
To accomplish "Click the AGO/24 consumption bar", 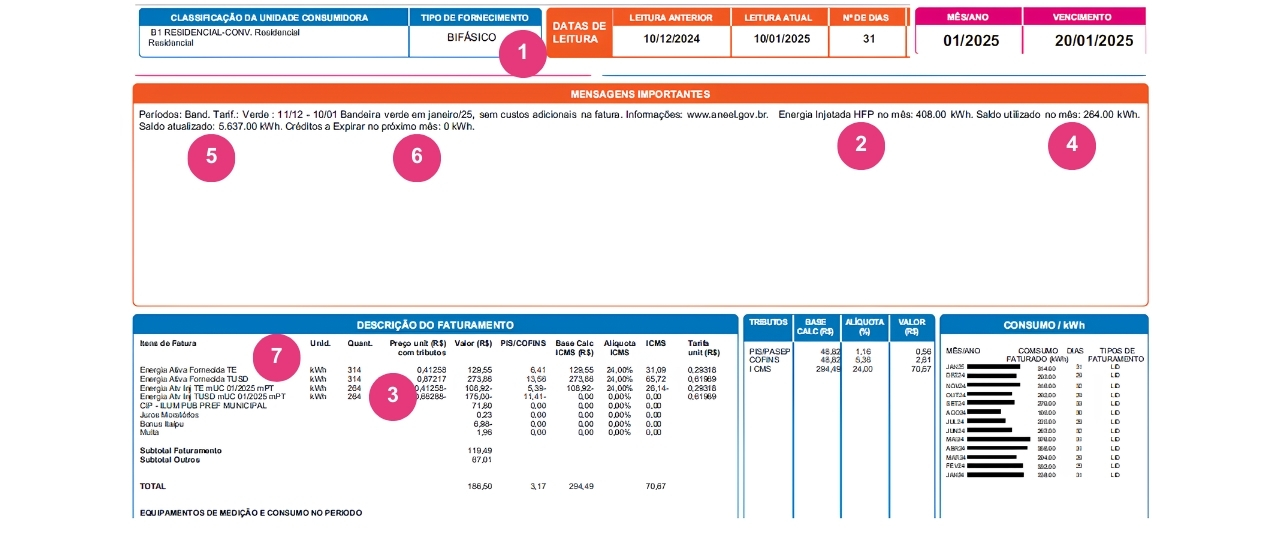I will 984,412.
